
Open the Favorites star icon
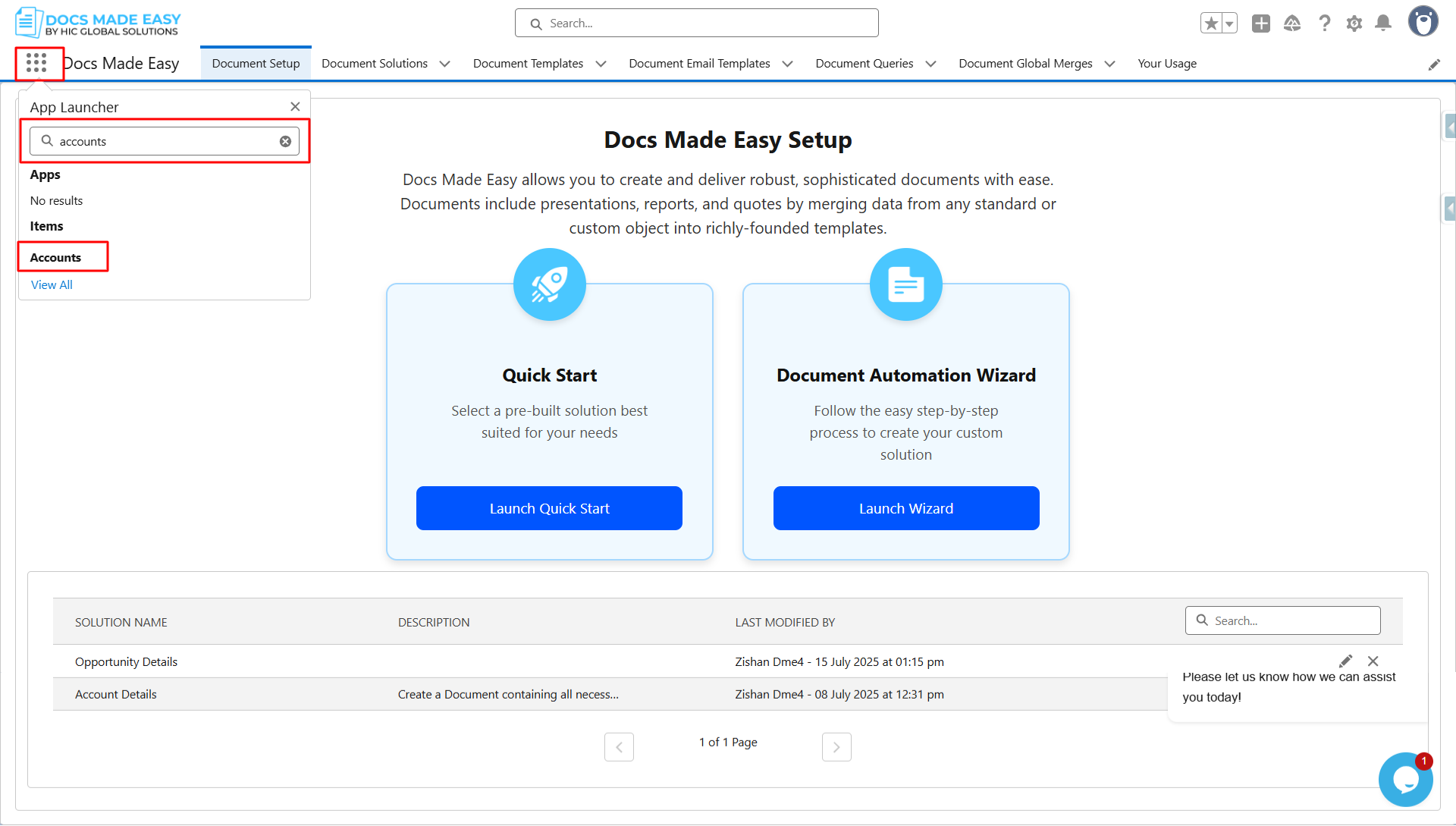coord(1211,24)
